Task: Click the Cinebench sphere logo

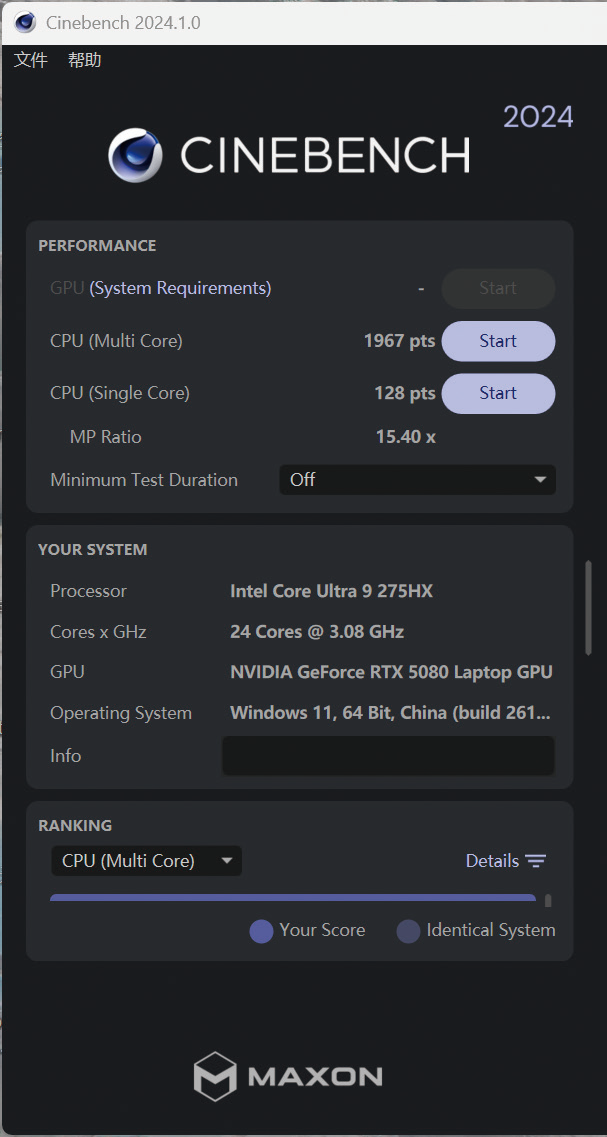Action: [135, 155]
